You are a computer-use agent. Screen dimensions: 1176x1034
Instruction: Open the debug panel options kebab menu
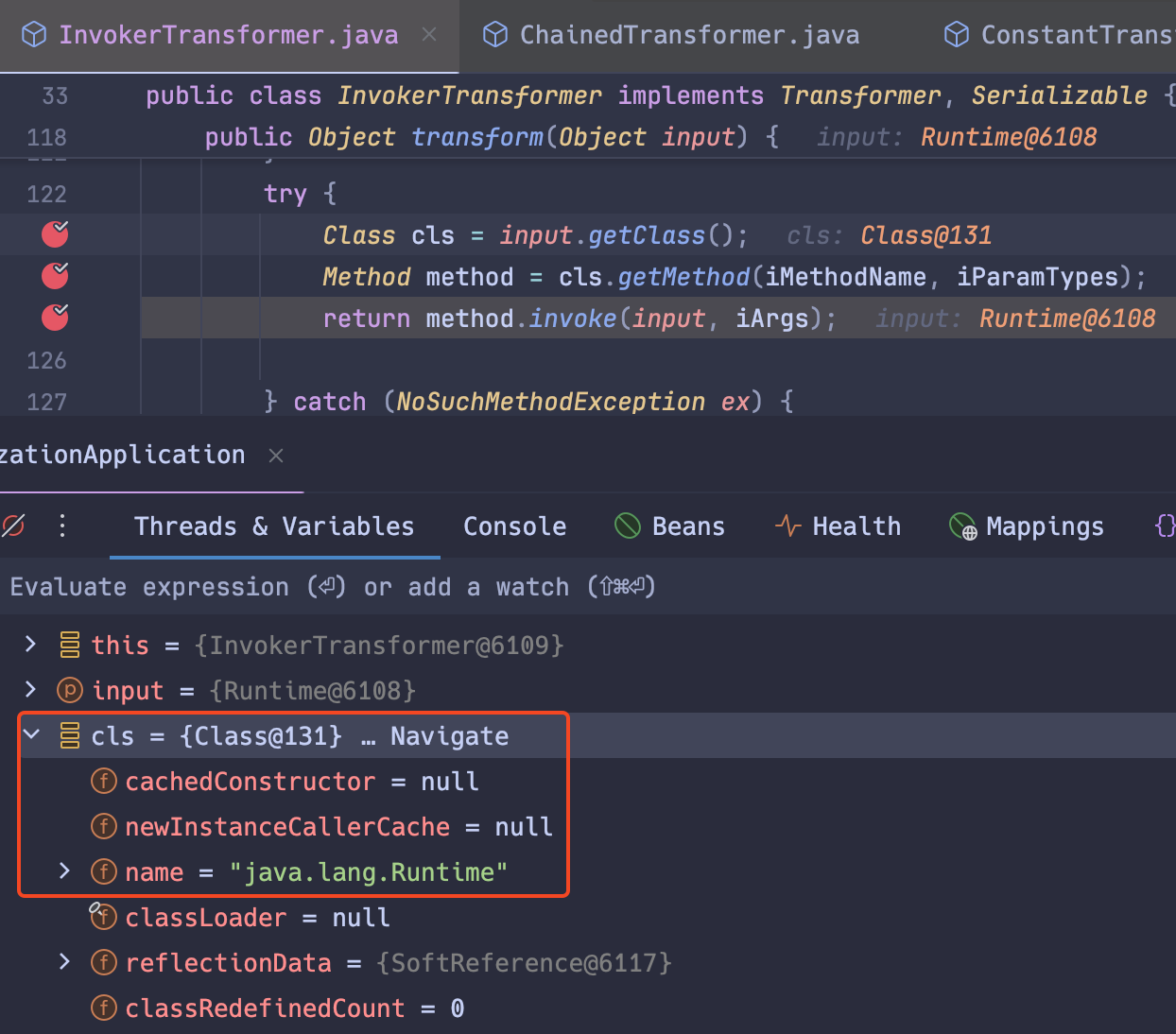(61, 526)
